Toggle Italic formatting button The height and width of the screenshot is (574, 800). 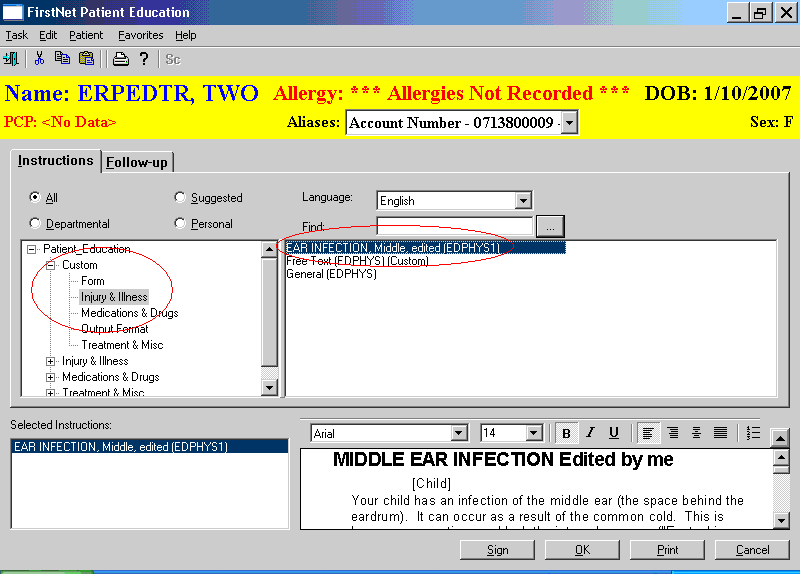(590, 433)
